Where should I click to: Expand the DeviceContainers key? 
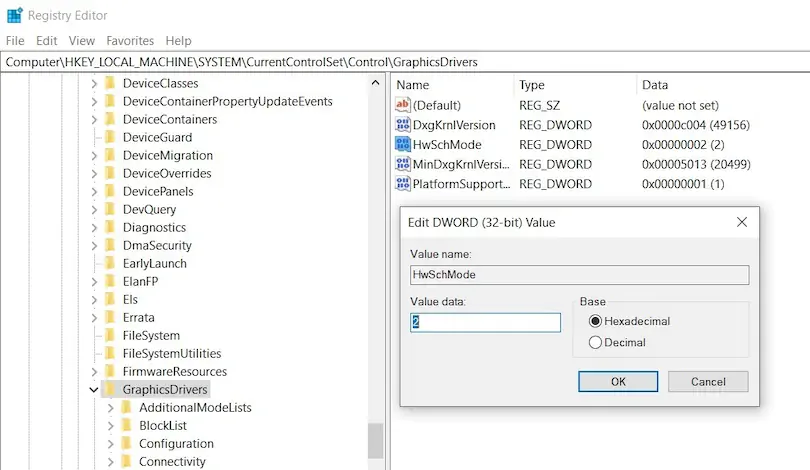tap(94, 119)
